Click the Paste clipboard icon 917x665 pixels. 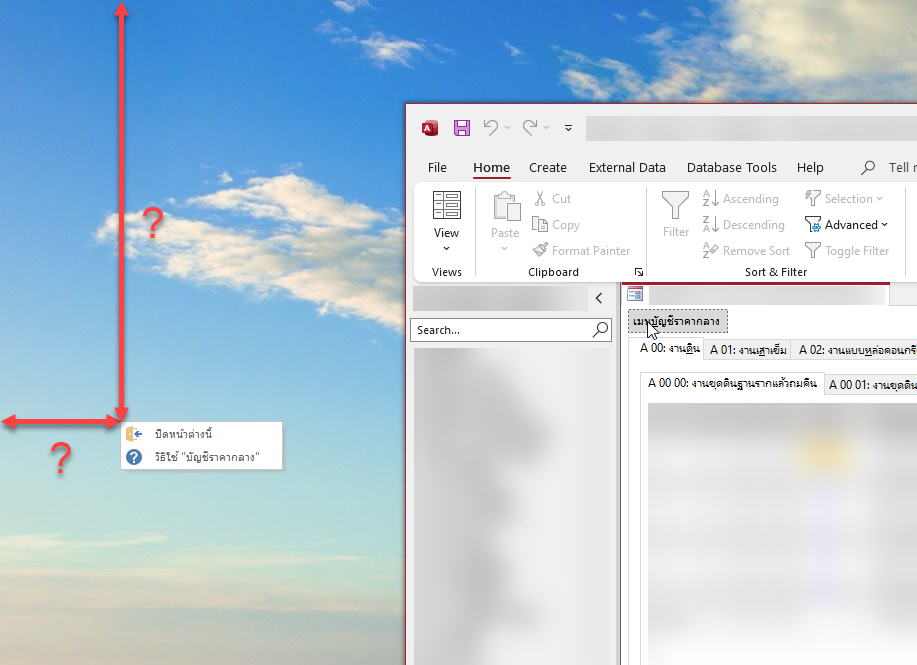(506, 206)
